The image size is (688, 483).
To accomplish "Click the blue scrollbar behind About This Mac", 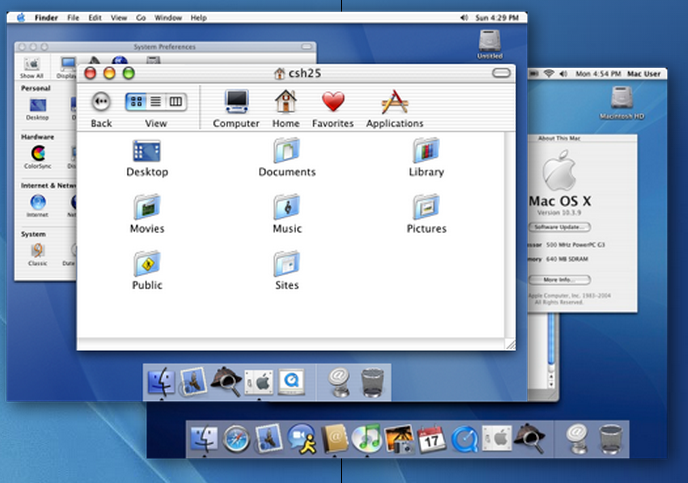I will [552, 341].
